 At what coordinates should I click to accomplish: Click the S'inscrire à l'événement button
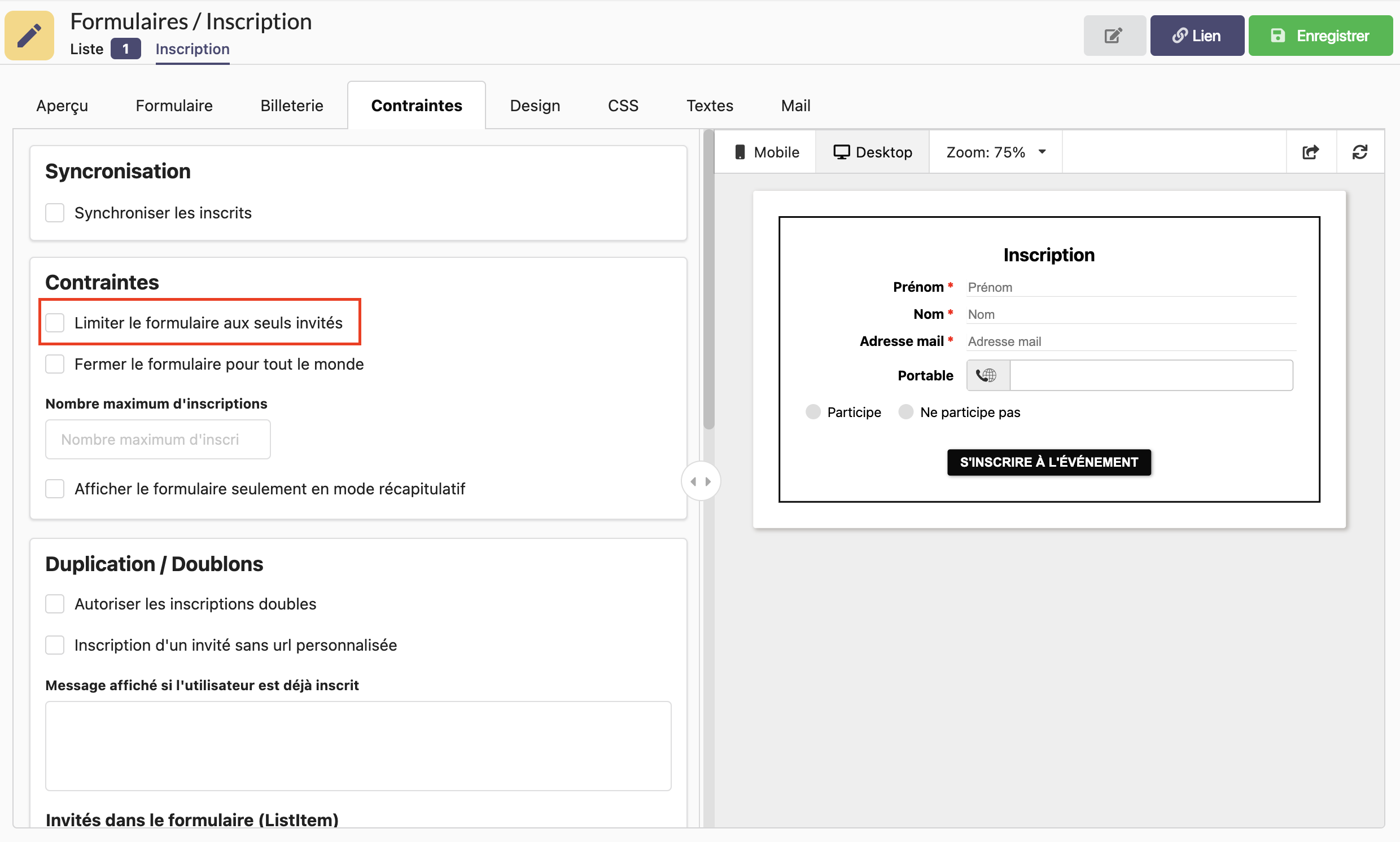point(1048,462)
